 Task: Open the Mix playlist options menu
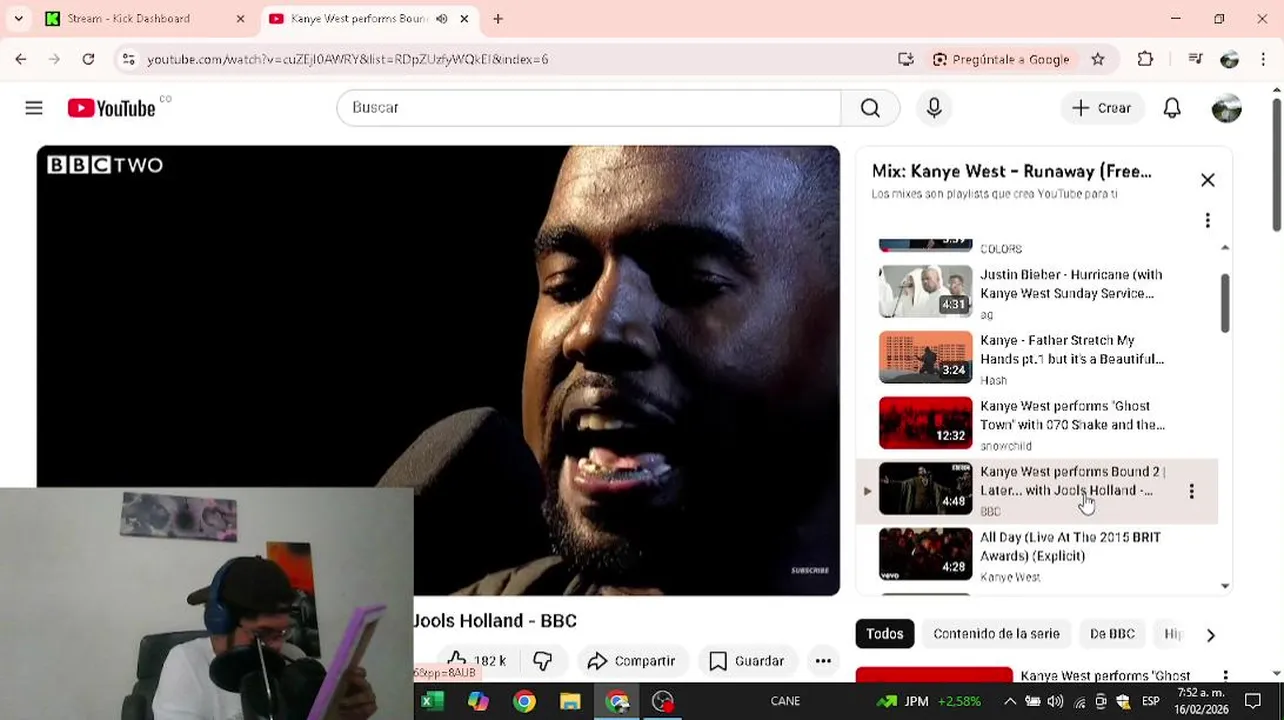pos(1208,220)
